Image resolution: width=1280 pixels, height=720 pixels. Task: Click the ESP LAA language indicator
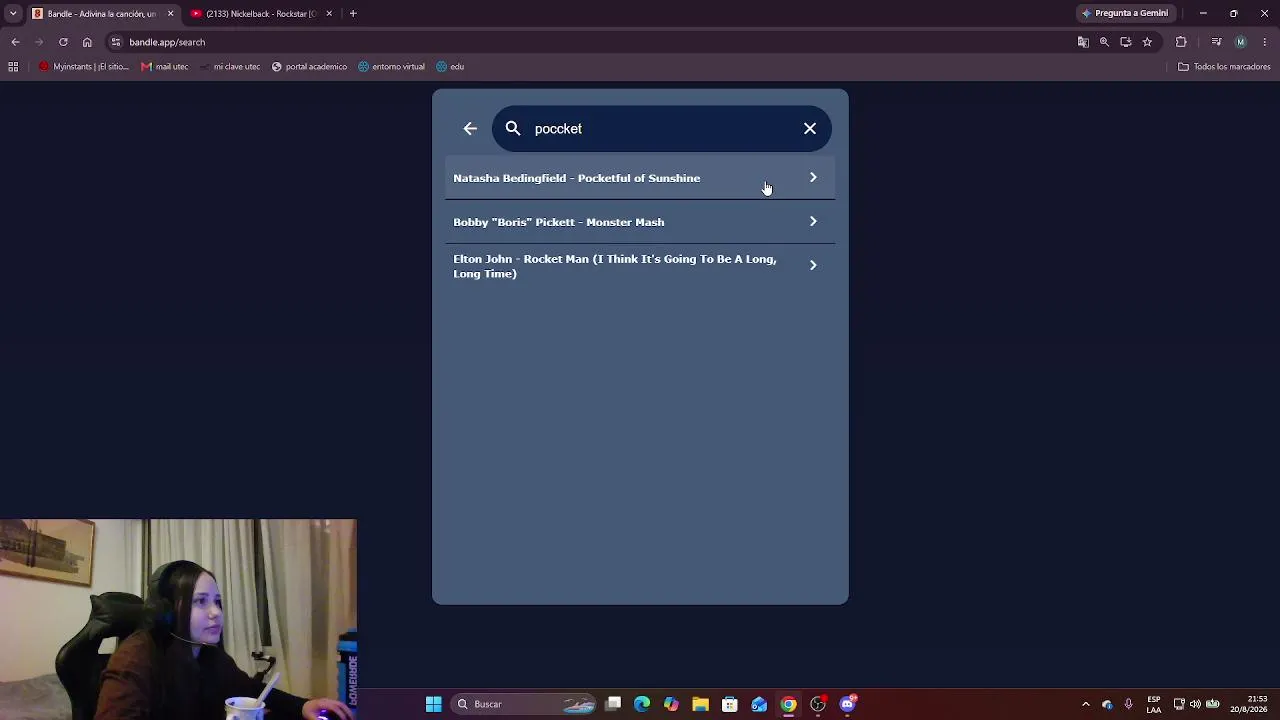pos(1154,704)
